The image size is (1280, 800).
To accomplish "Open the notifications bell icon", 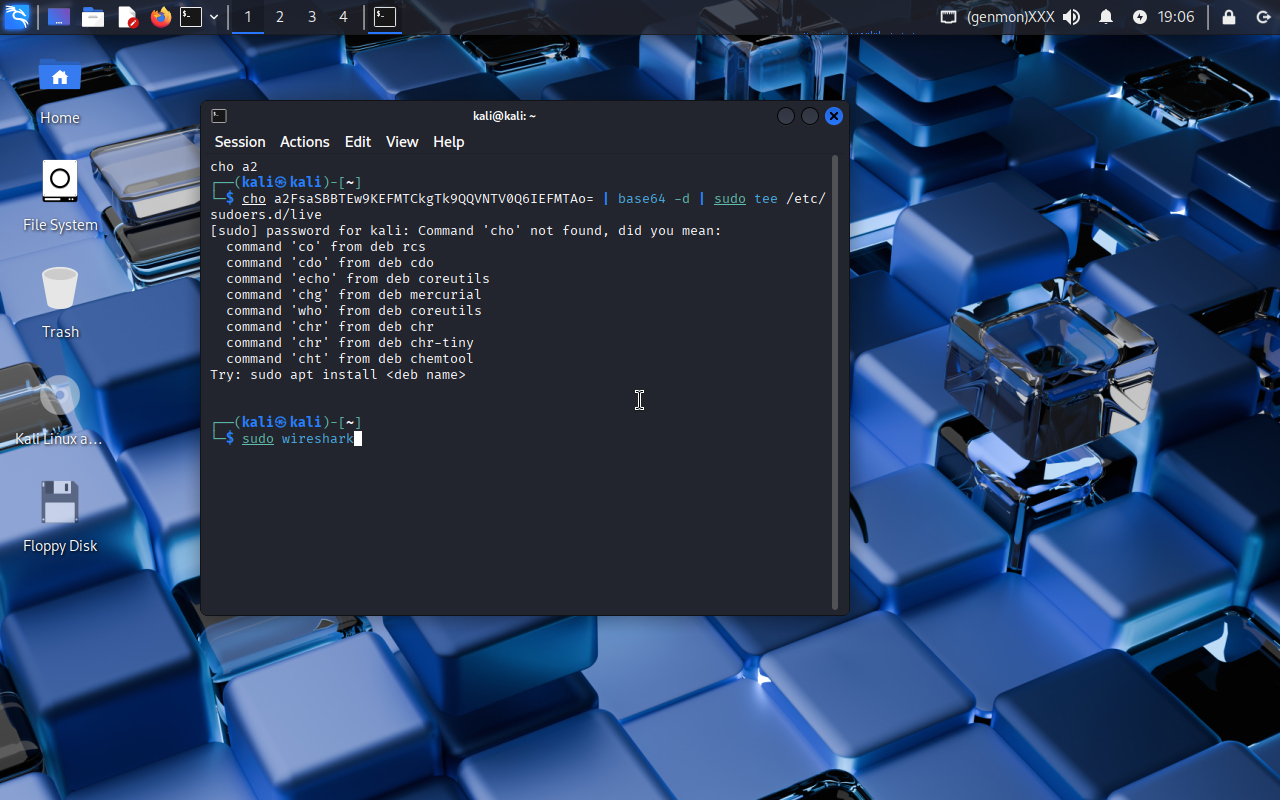I will 1106,17.
